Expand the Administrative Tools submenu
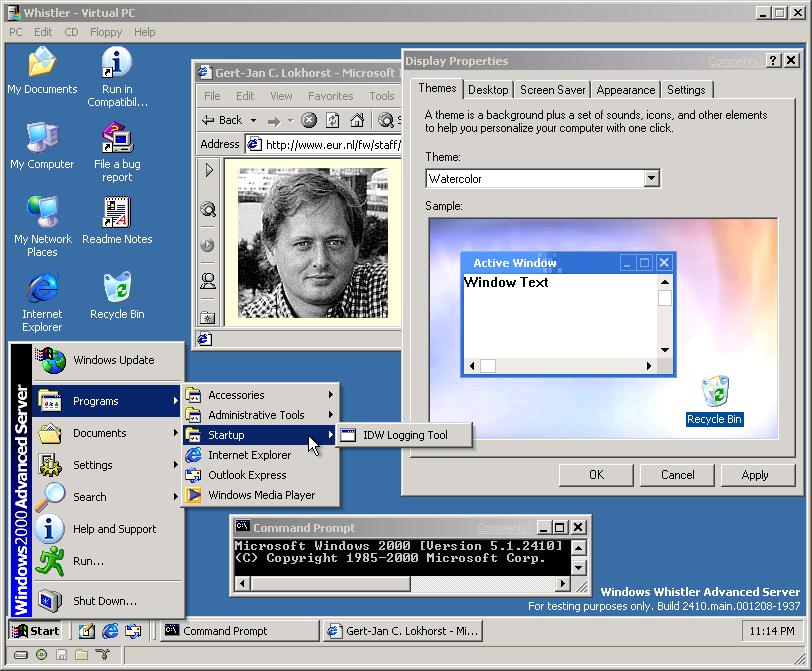 tap(261, 415)
